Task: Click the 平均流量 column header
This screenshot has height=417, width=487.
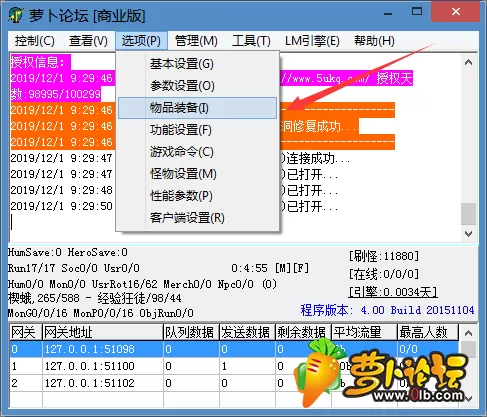Action: (364, 332)
